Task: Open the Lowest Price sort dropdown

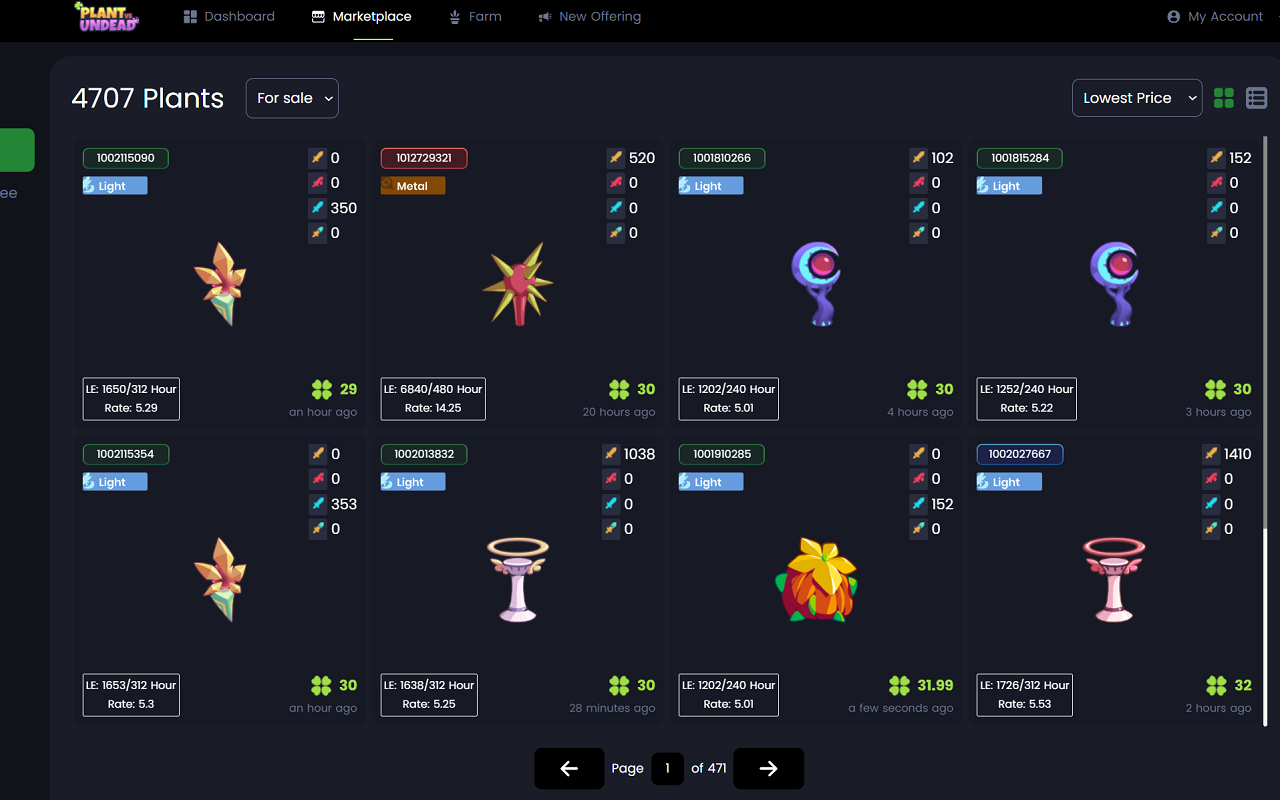Action: pos(1137,98)
